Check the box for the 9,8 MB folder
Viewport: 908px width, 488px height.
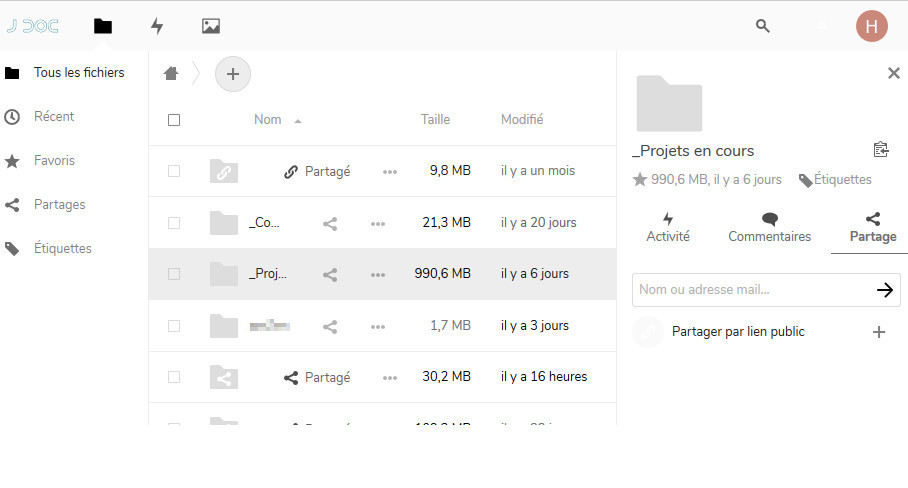[174, 171]
